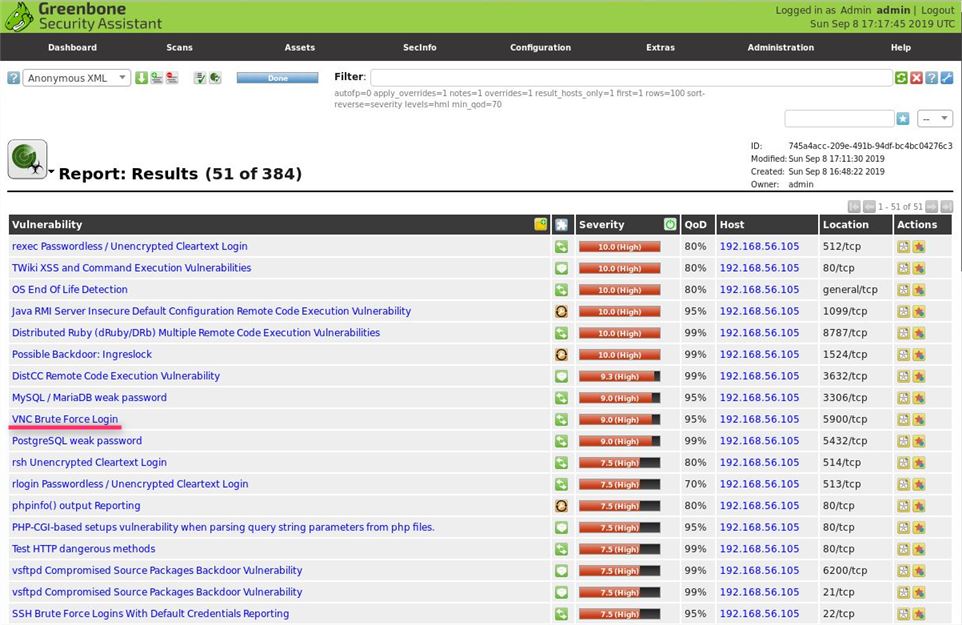Image resolution: width=962 pixels, height=625 pixels.
Task: Click the Greenbone dragon logo
Action: (x=18, y=17)
